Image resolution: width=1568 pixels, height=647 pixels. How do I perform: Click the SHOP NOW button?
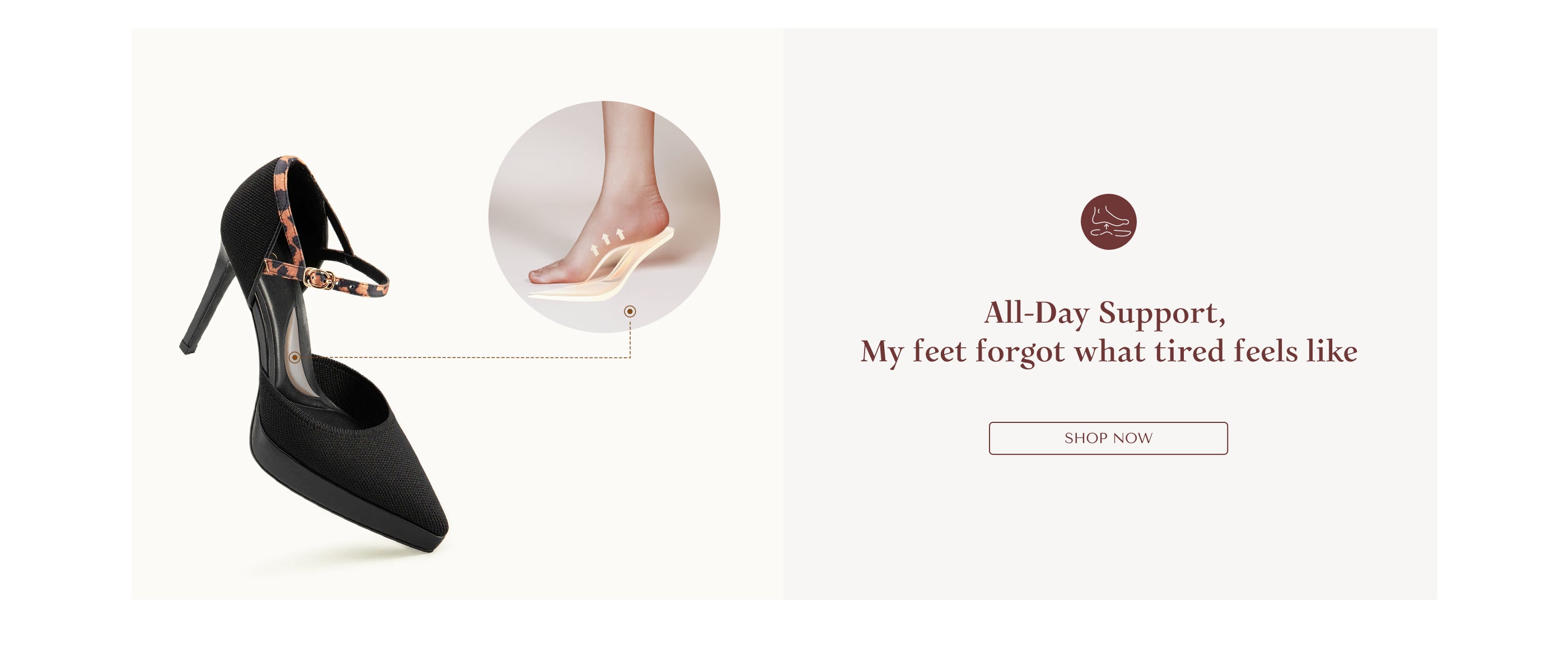(x=1108, y=437)
